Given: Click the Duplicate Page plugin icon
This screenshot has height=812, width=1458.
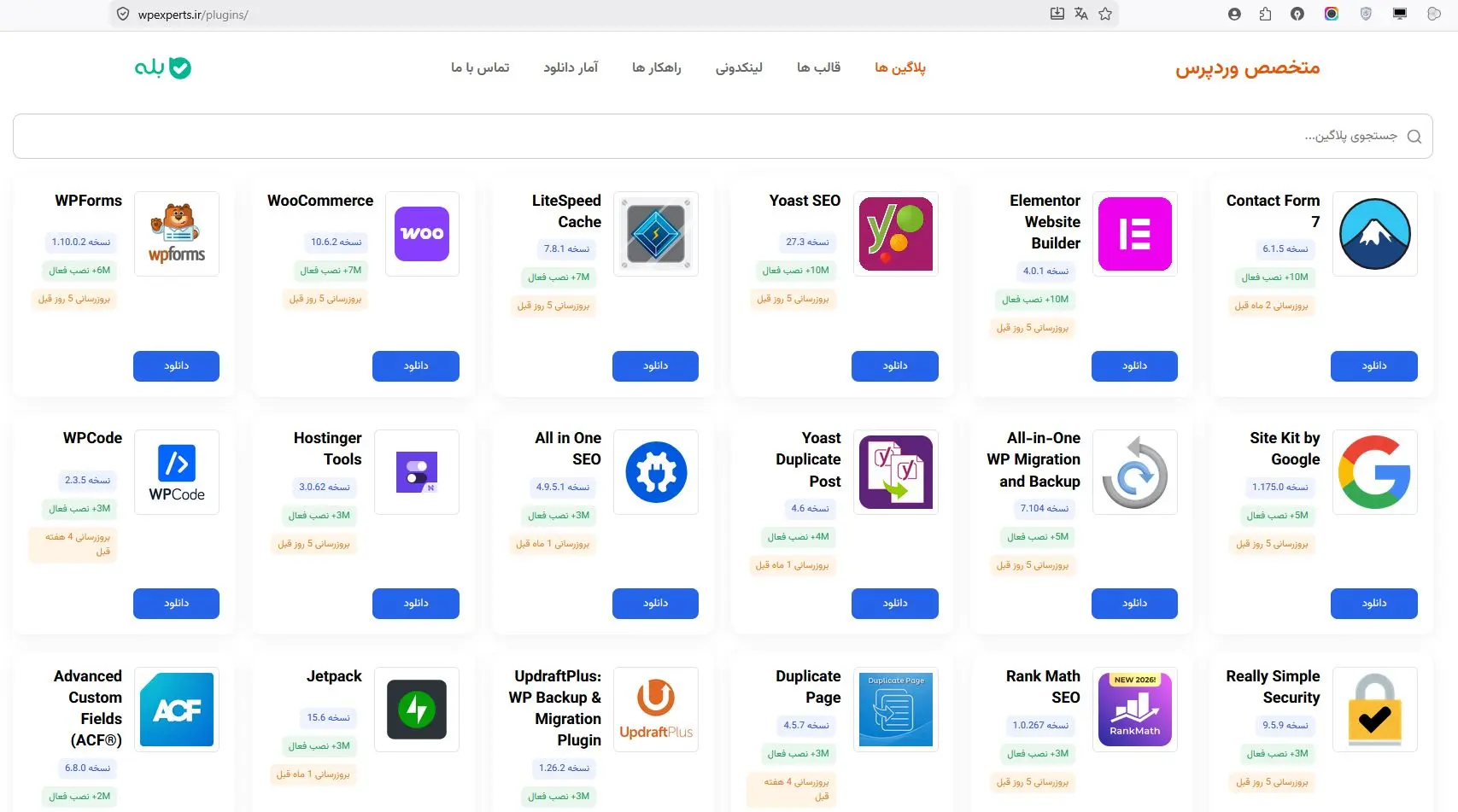Looking at the screenshot, I should click(895, 710).
